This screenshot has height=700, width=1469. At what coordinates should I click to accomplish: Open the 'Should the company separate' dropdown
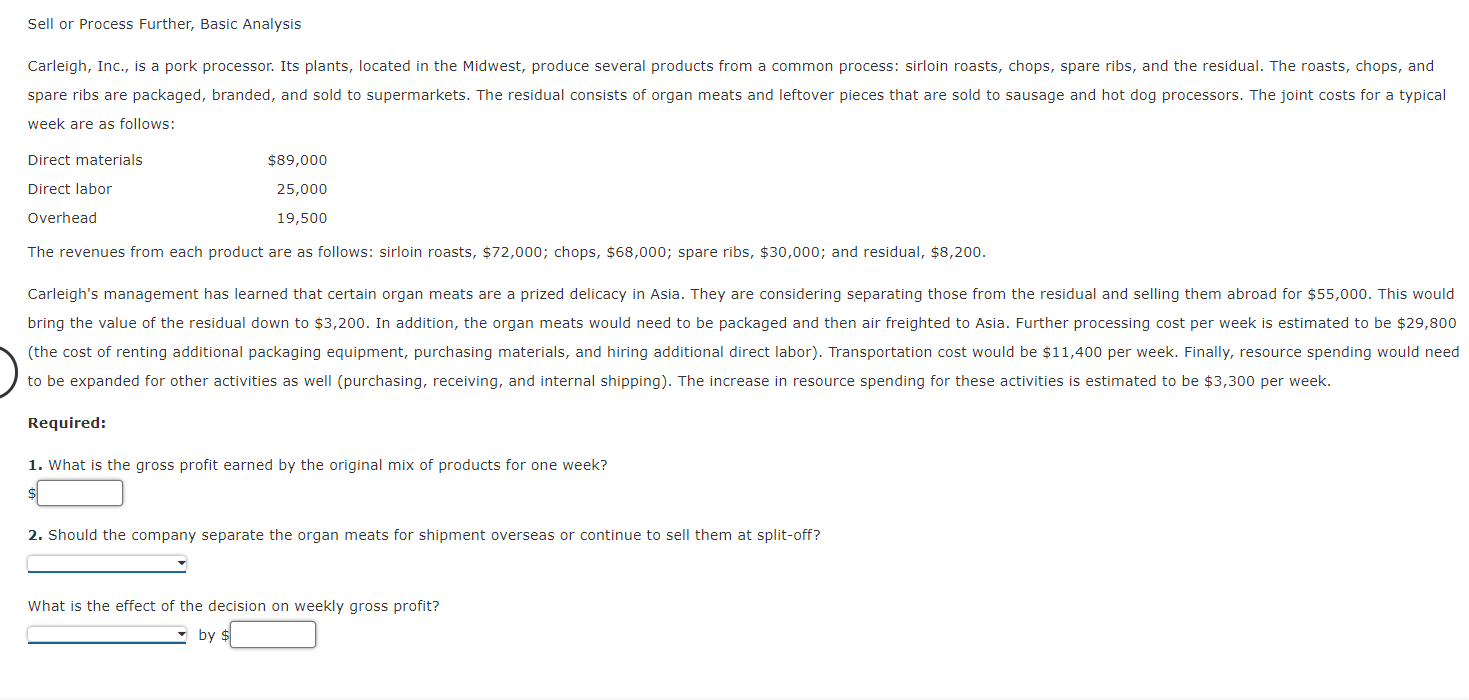coord(105,563)
